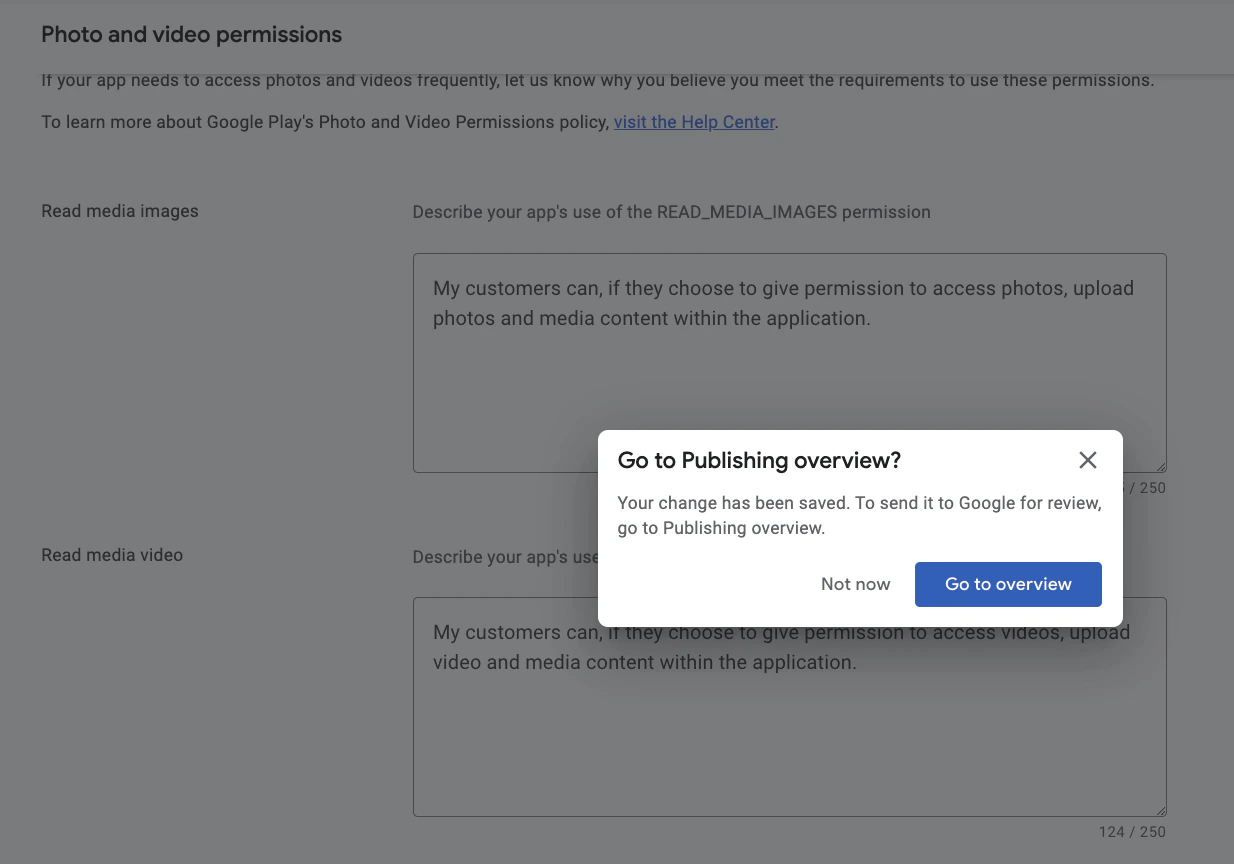Click the resize handle of the images description field
The height and width of the screenshot is (864, 1234).
[x=1160, y=465]
